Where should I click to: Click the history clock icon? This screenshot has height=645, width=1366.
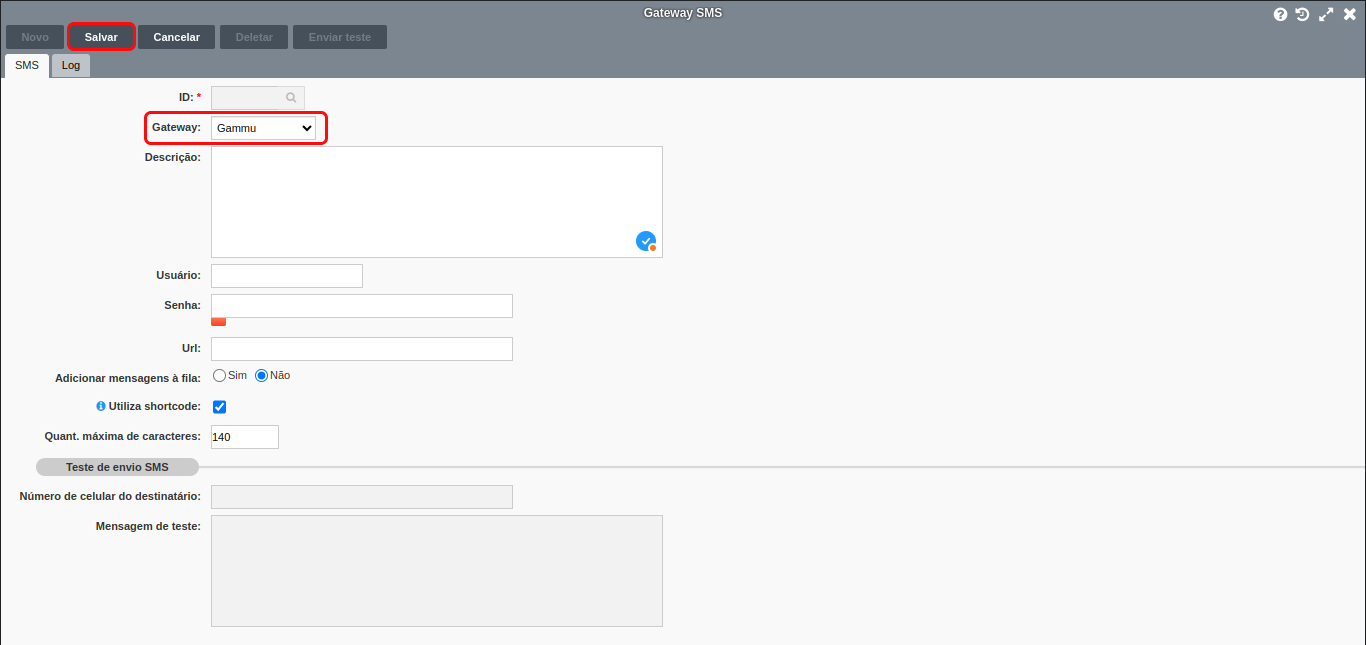click(x=1302, y=14)
